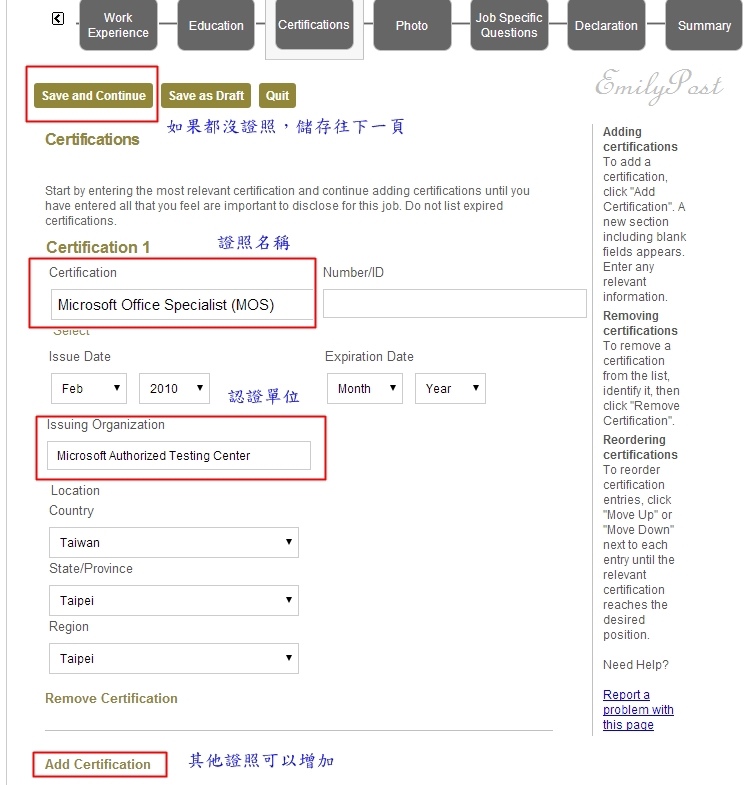
Task: Open the Issue Date year dropdown
Action: (174, 388)
